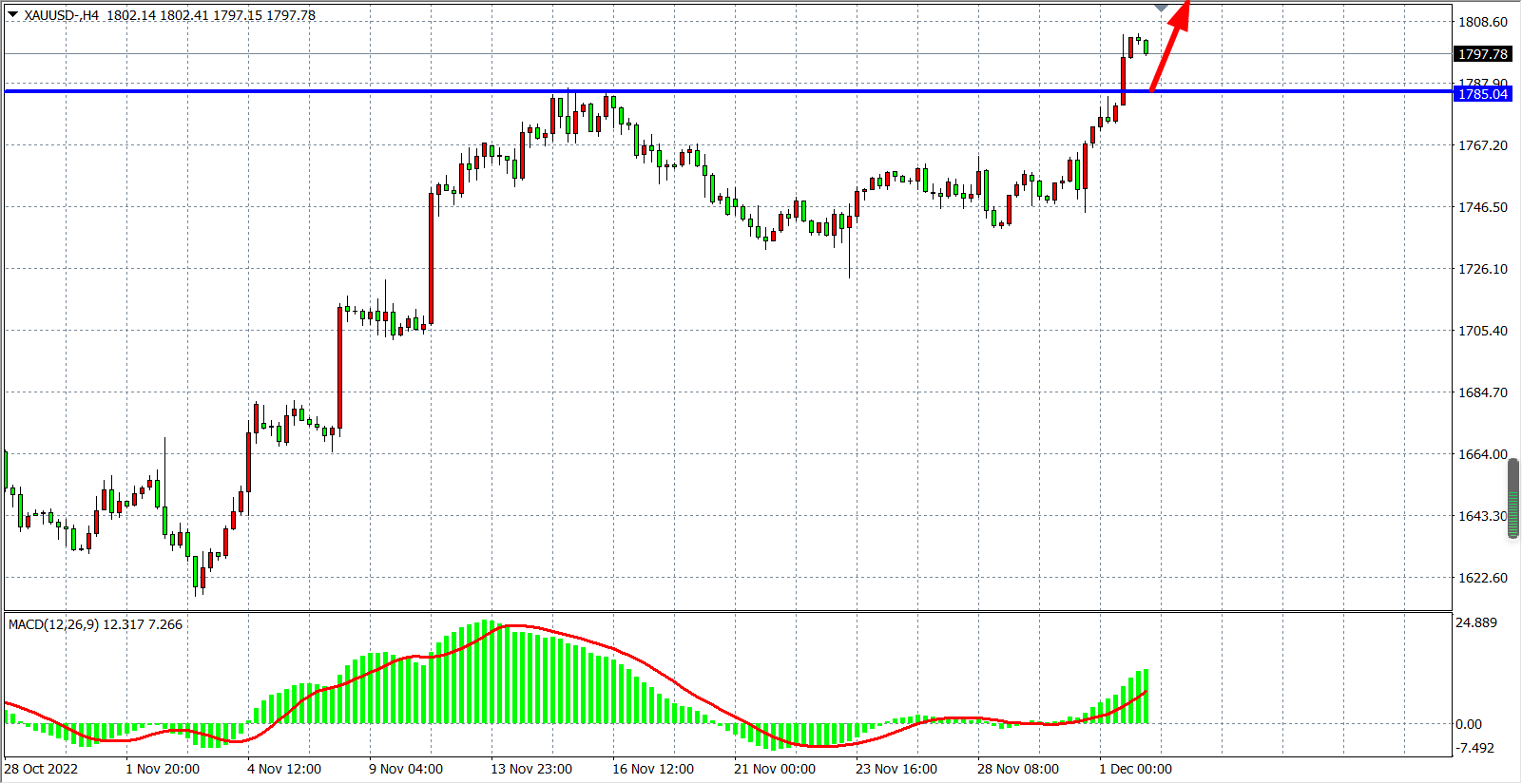Open the XAUUSD chart dropdown triangle
The image size is (1522, 784).
(12, 14)
